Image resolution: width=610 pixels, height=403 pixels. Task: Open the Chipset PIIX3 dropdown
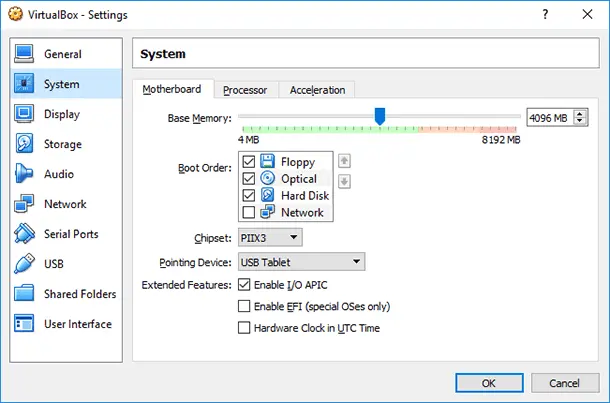(270, 237)
